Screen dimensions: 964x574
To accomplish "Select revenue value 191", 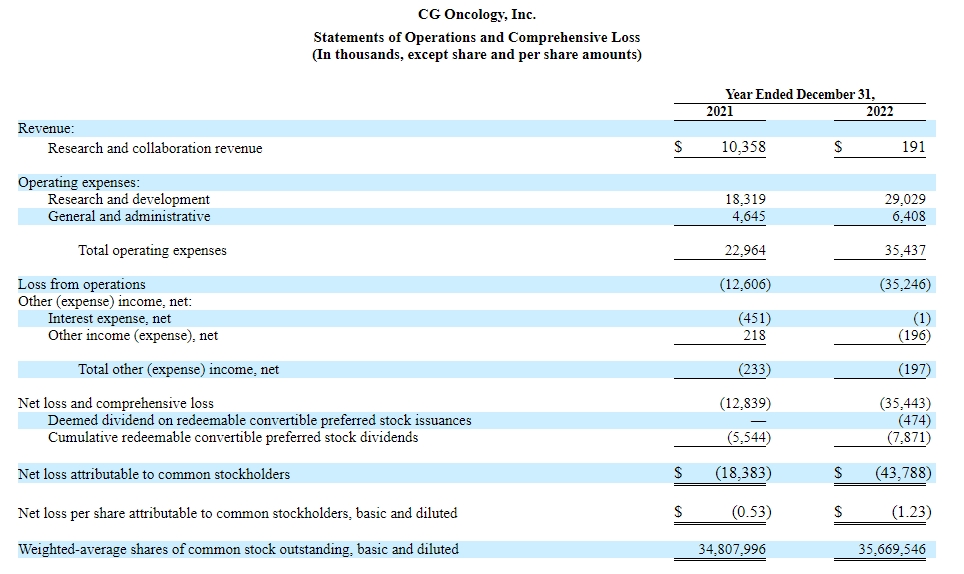I will 914,147.
